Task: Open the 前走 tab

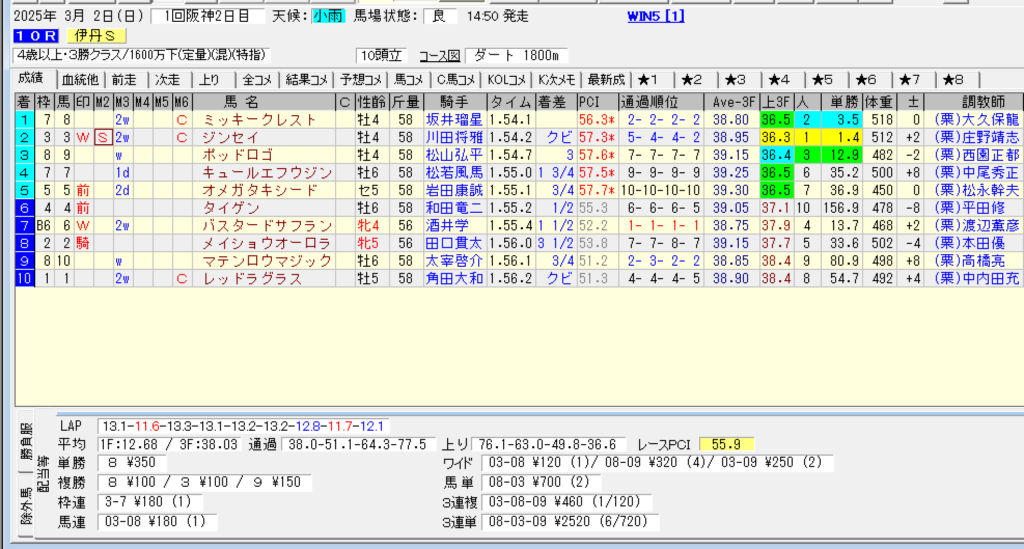Action: tap(123, 80)
